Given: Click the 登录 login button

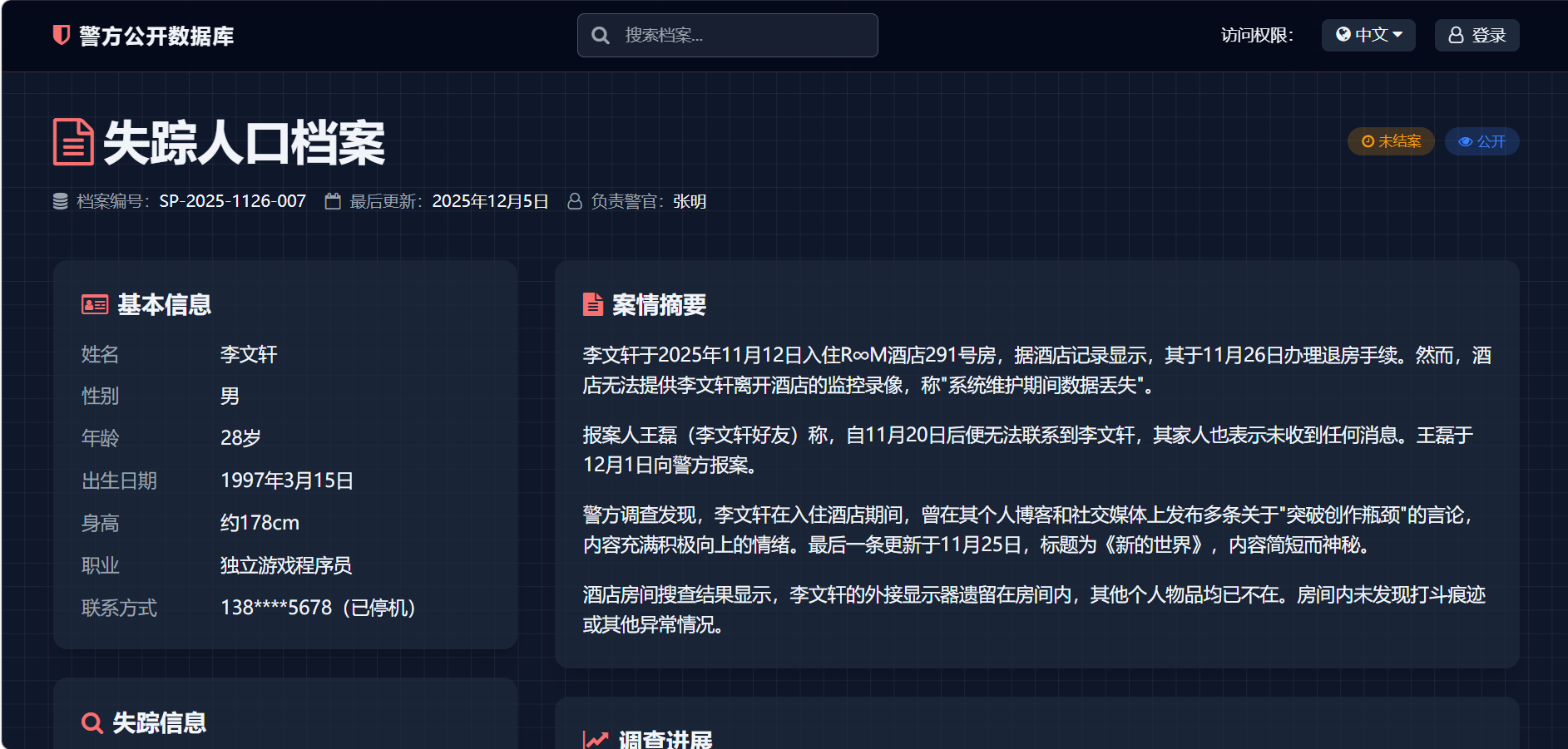Looking at the screenshot, I should pos(1476,35).
